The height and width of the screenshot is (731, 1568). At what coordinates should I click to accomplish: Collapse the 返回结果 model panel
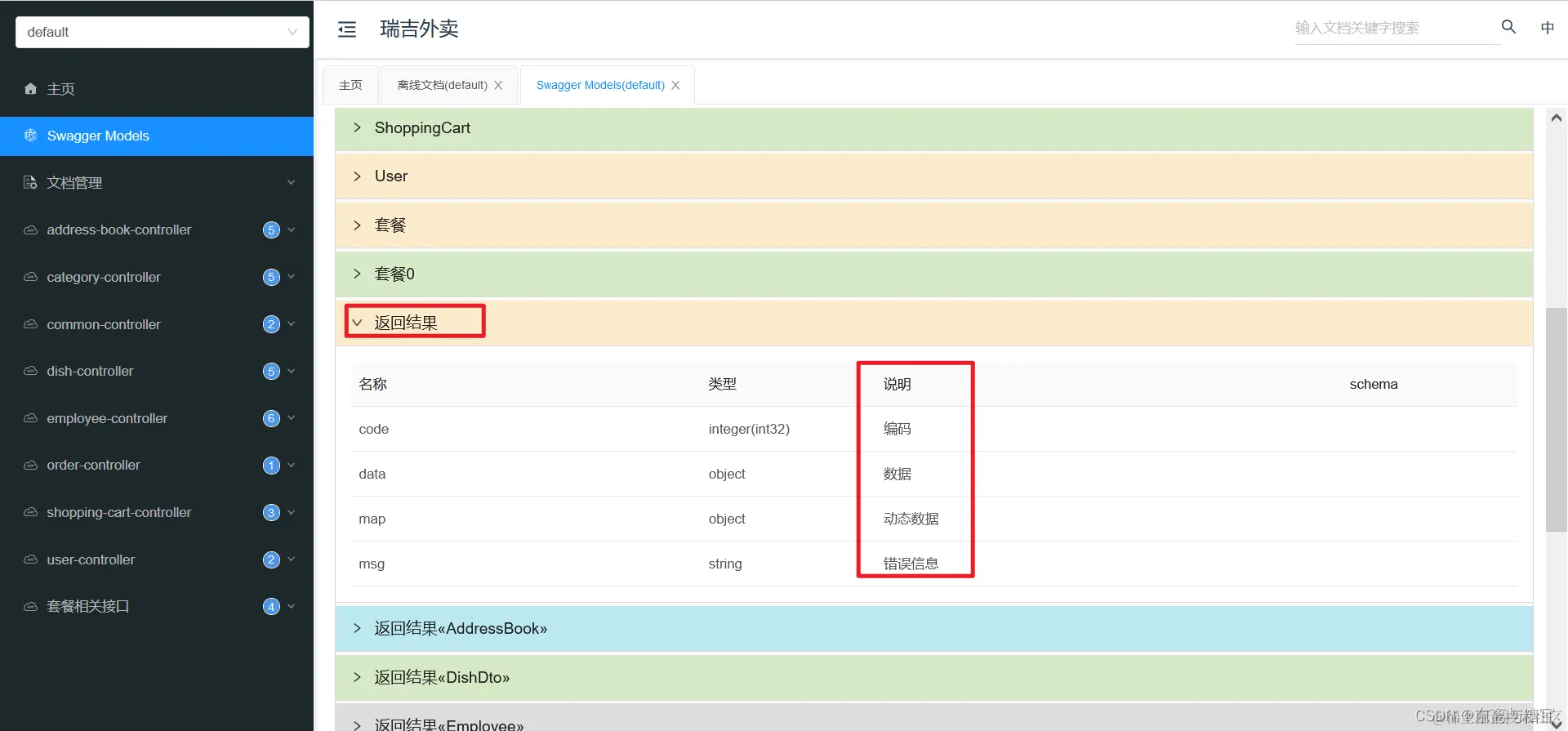pos(933,323)
